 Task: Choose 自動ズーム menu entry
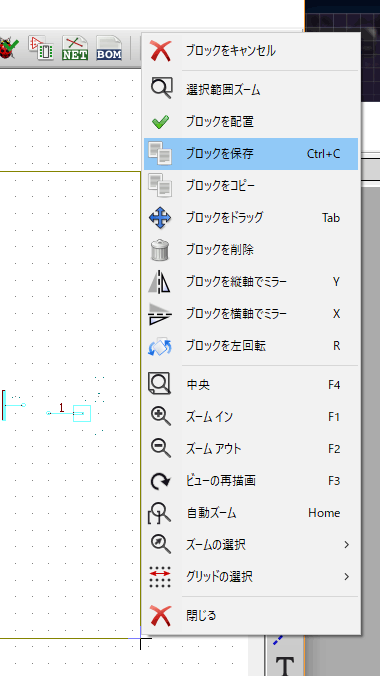(x=251, y=513)
